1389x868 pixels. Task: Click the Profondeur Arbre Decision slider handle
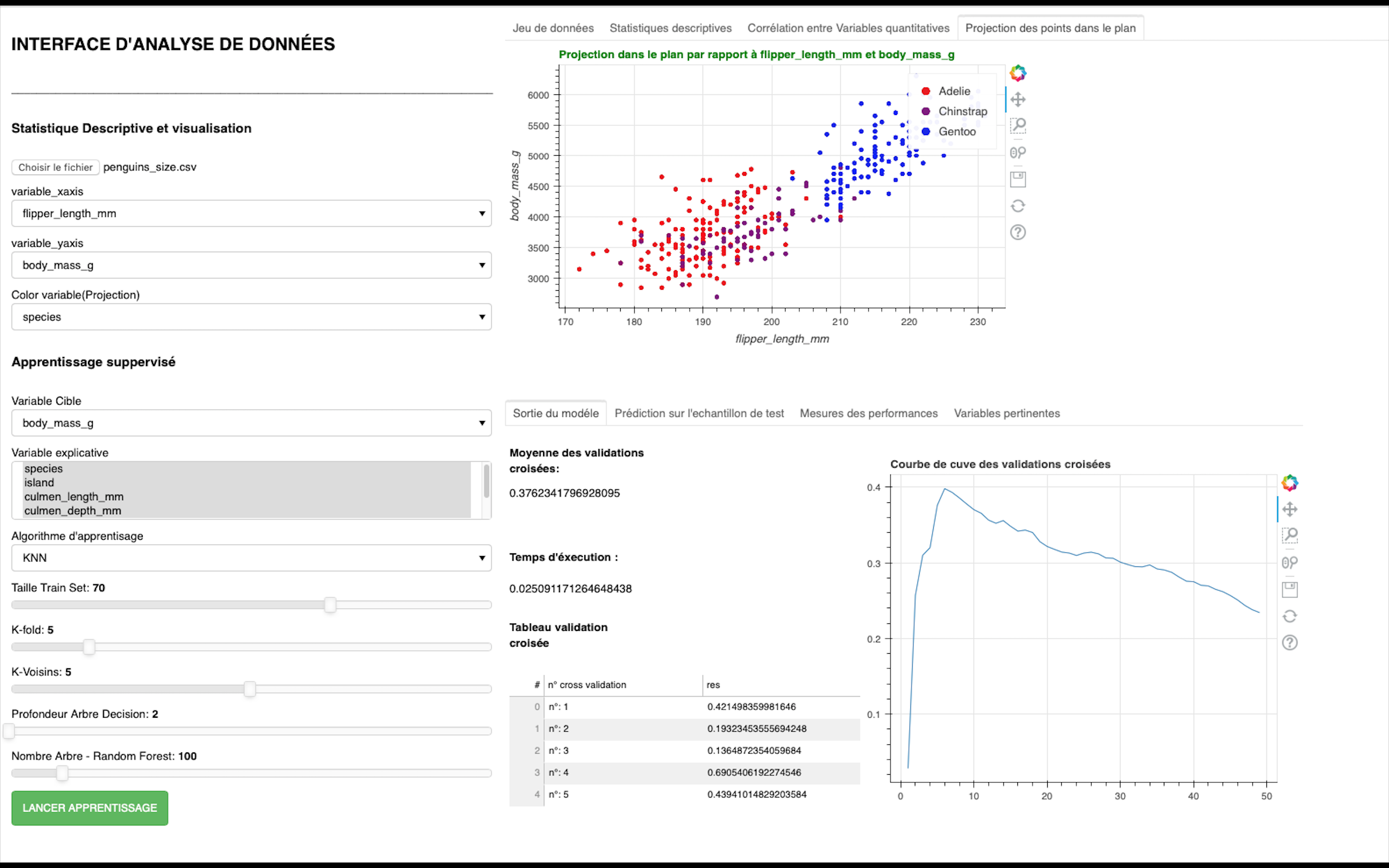point(9,731)
